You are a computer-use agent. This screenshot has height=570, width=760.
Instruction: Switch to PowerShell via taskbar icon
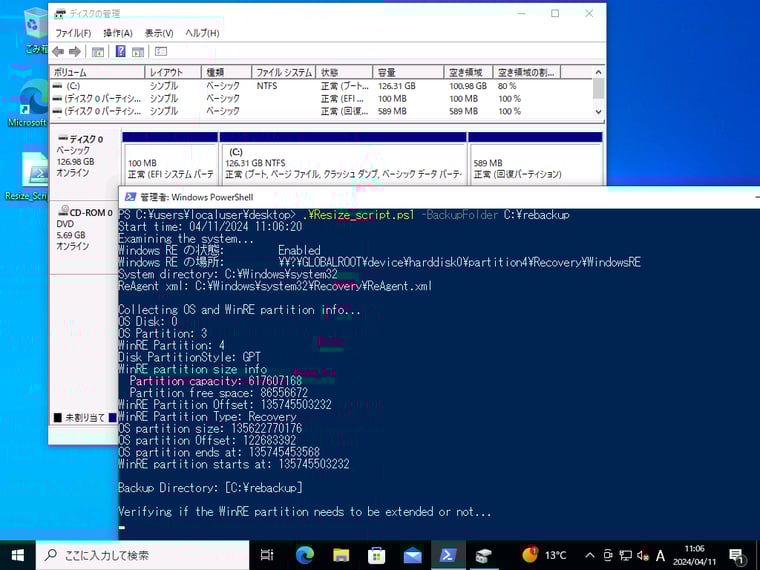pos(448,555)
